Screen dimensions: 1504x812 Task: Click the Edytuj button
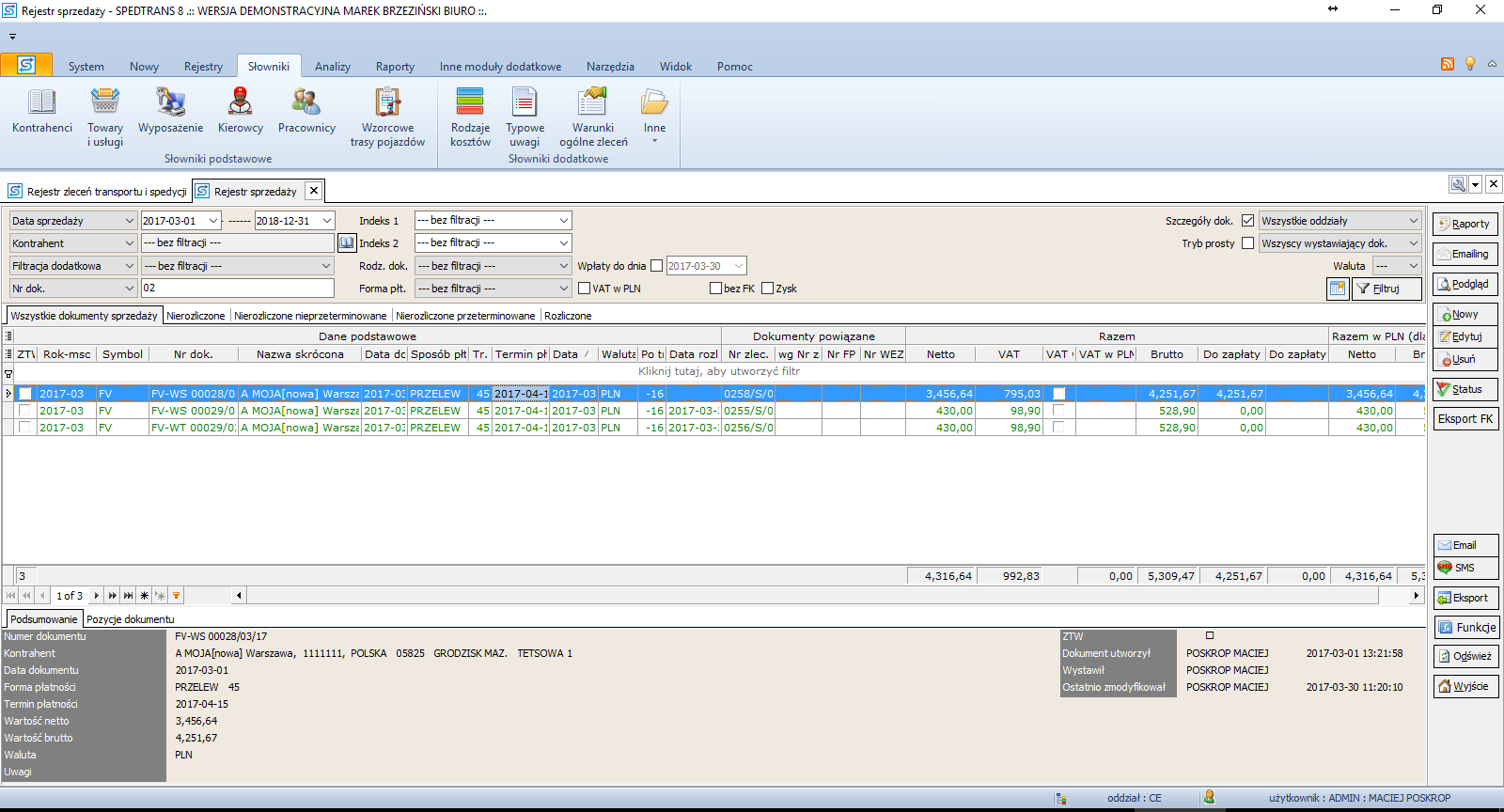1465,336
